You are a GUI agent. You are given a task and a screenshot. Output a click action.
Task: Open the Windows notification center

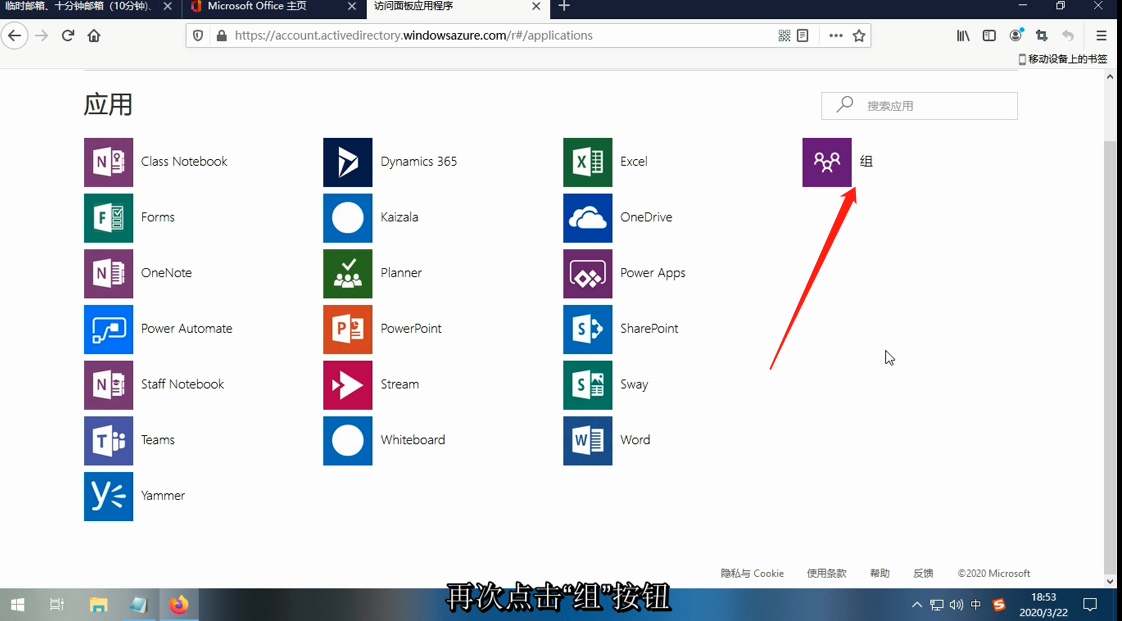(x=1090, y=605)
